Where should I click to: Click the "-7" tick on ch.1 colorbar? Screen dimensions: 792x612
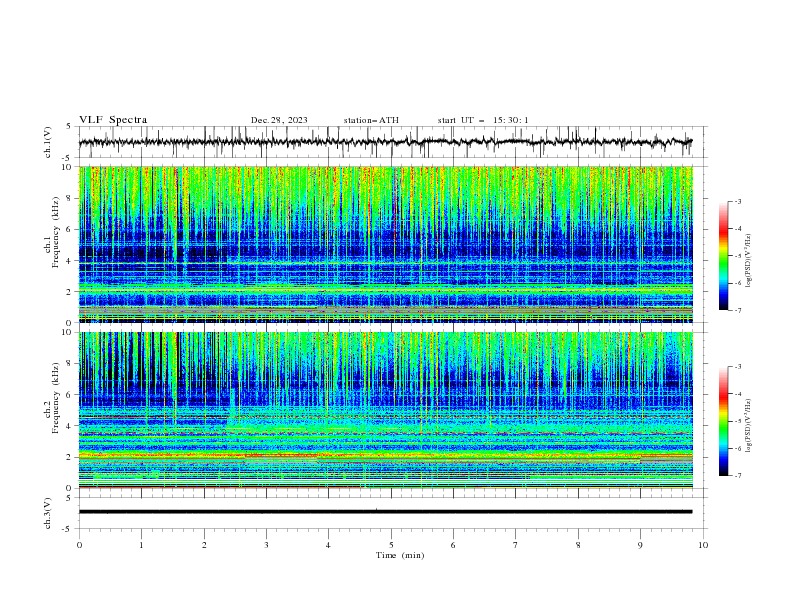coord(738,310)
